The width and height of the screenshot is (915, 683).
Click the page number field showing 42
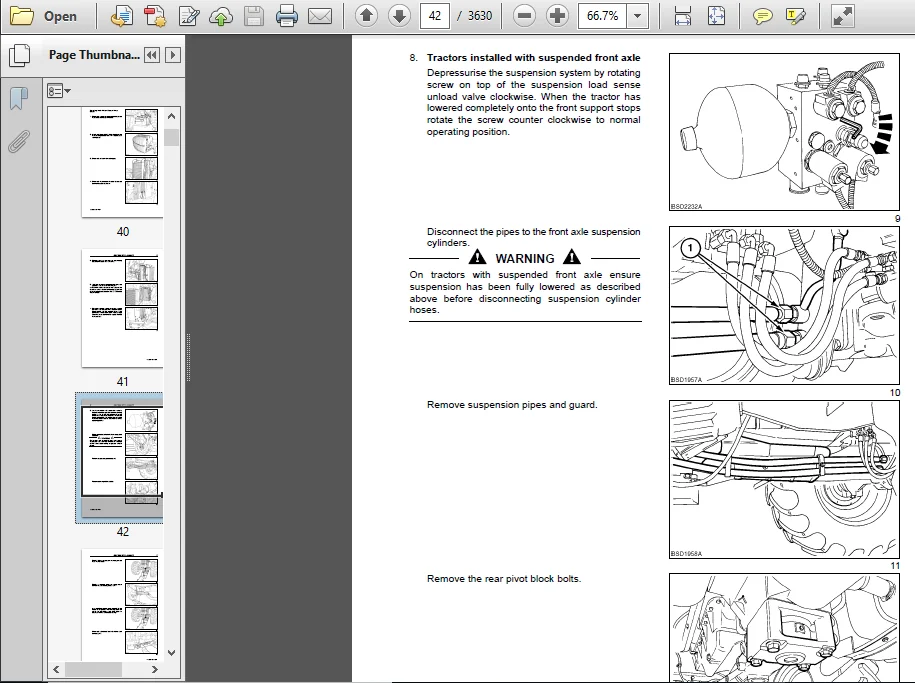[x=435, y=16]
